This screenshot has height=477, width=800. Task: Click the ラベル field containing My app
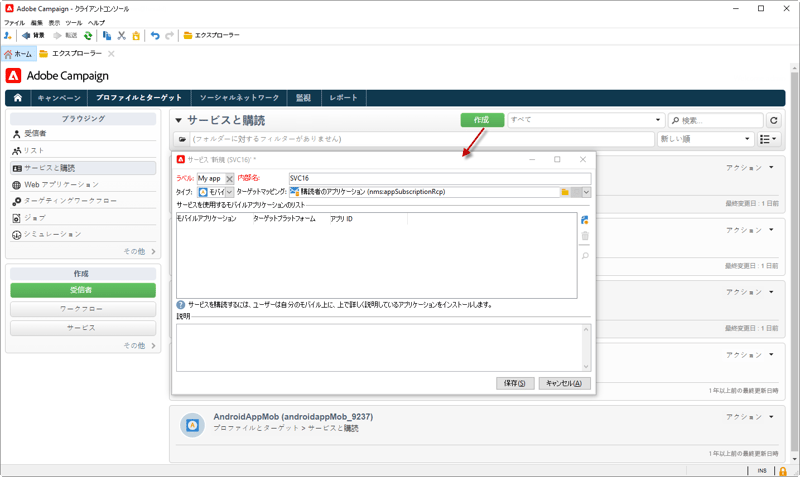pos(211,179)
